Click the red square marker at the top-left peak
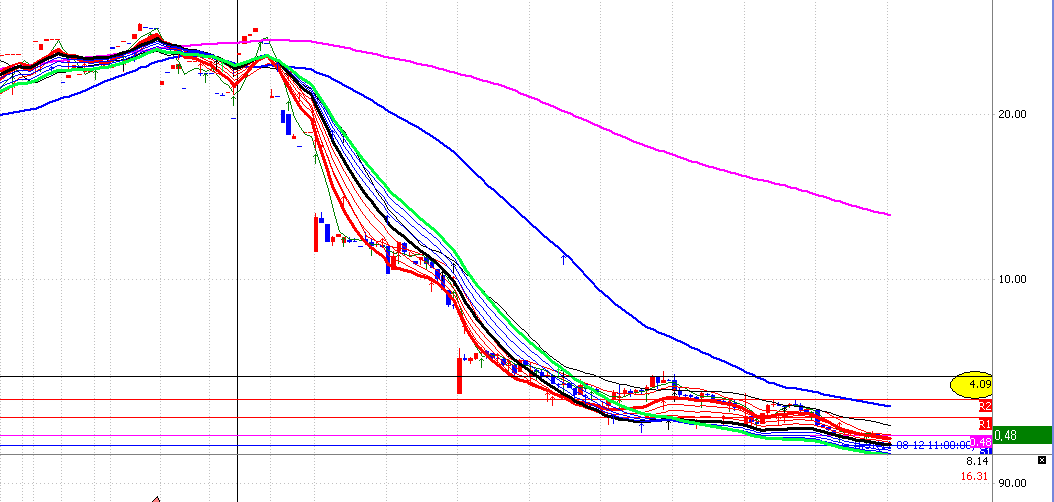This screenshot has width=1054, height=502. tap(139, 28)
